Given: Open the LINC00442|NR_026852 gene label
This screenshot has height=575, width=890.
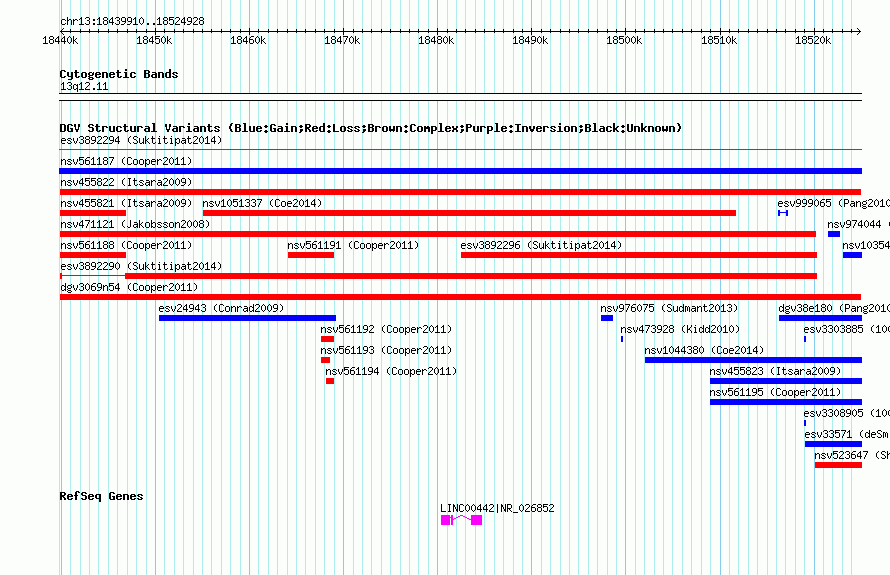Looking at the screenshot, I should point(497,508).
